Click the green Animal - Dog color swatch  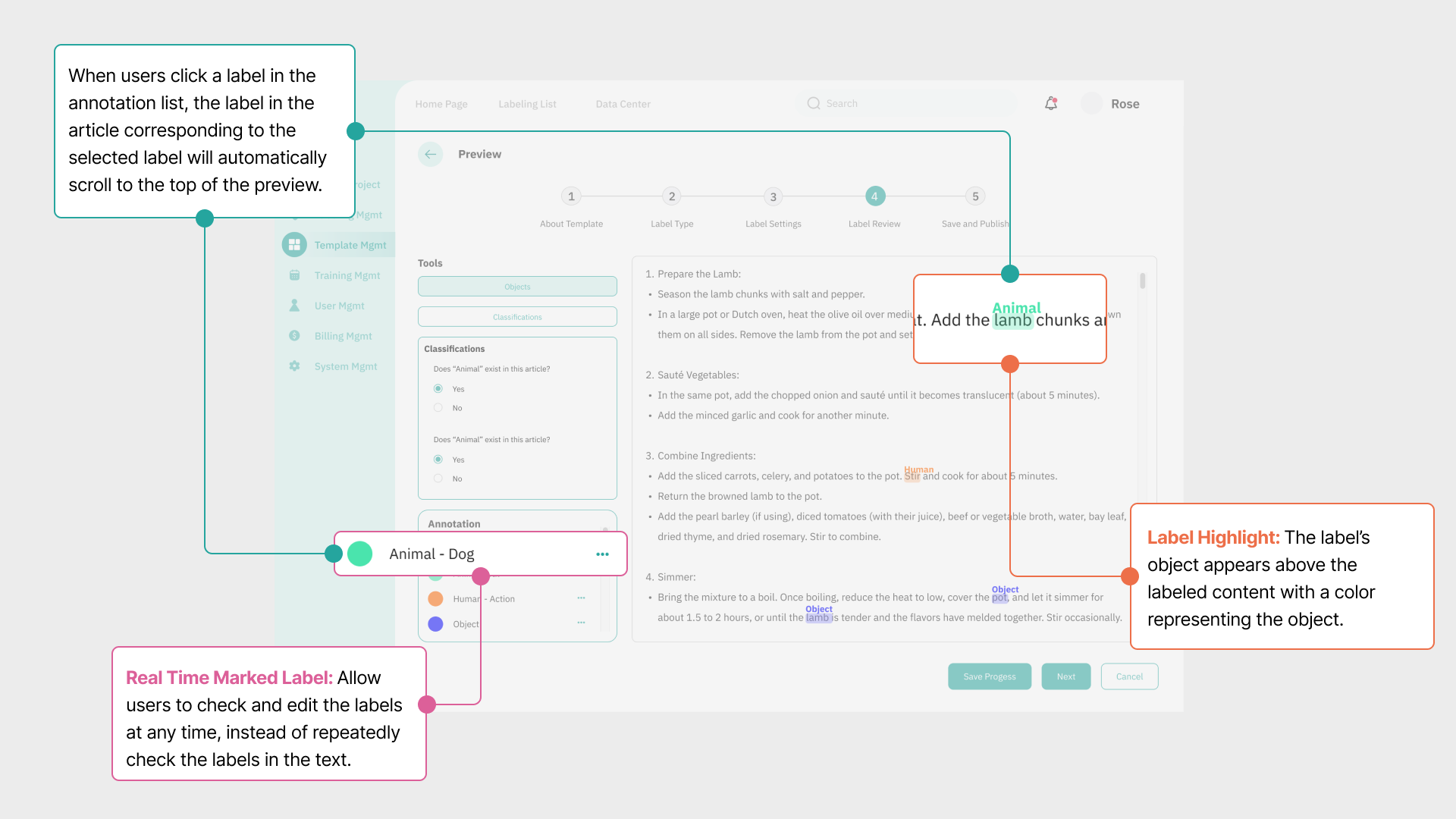[360, 554]
